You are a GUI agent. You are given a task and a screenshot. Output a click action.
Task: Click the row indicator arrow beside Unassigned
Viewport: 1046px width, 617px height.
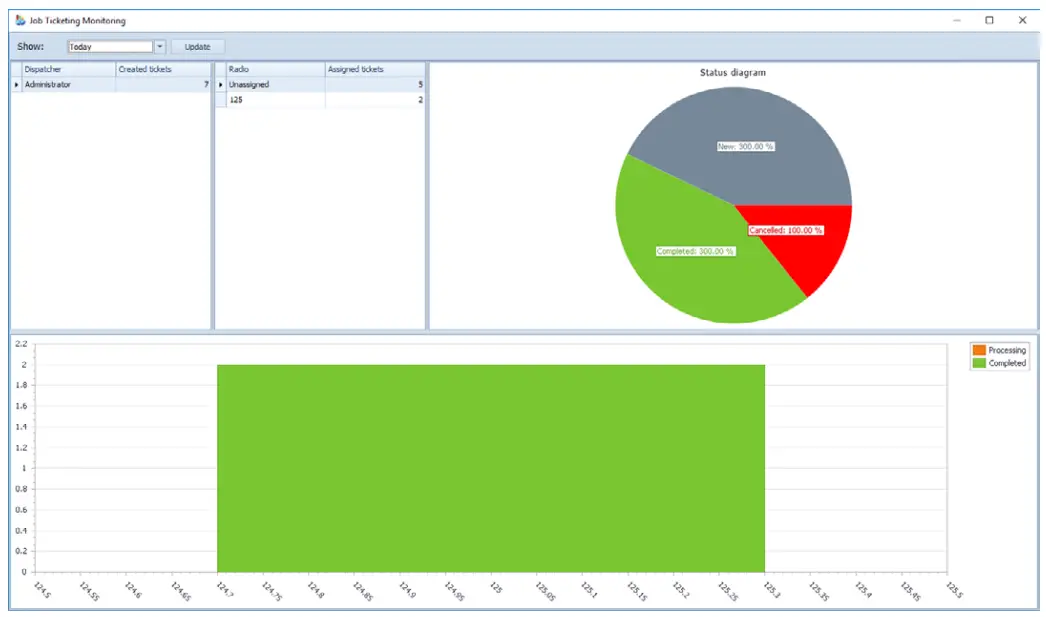pos(221,84)
